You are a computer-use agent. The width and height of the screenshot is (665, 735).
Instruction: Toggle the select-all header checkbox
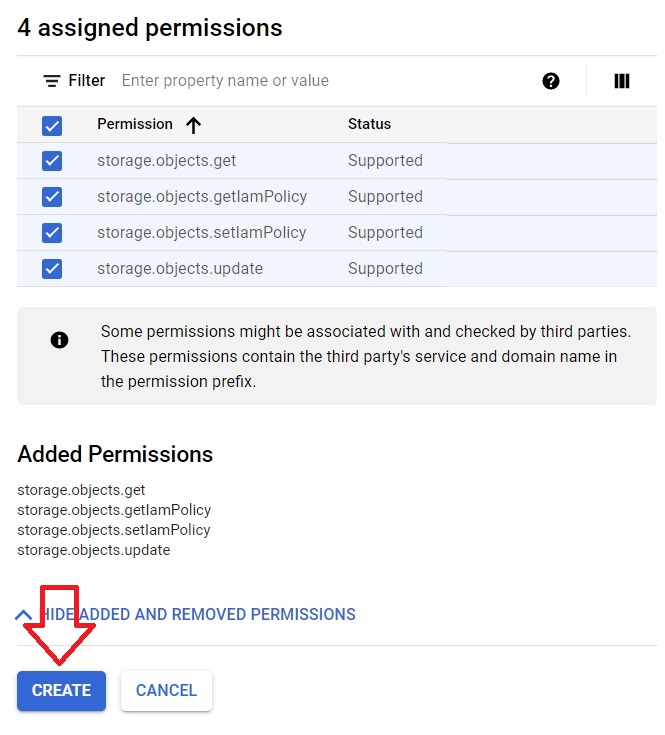(52, 126)
